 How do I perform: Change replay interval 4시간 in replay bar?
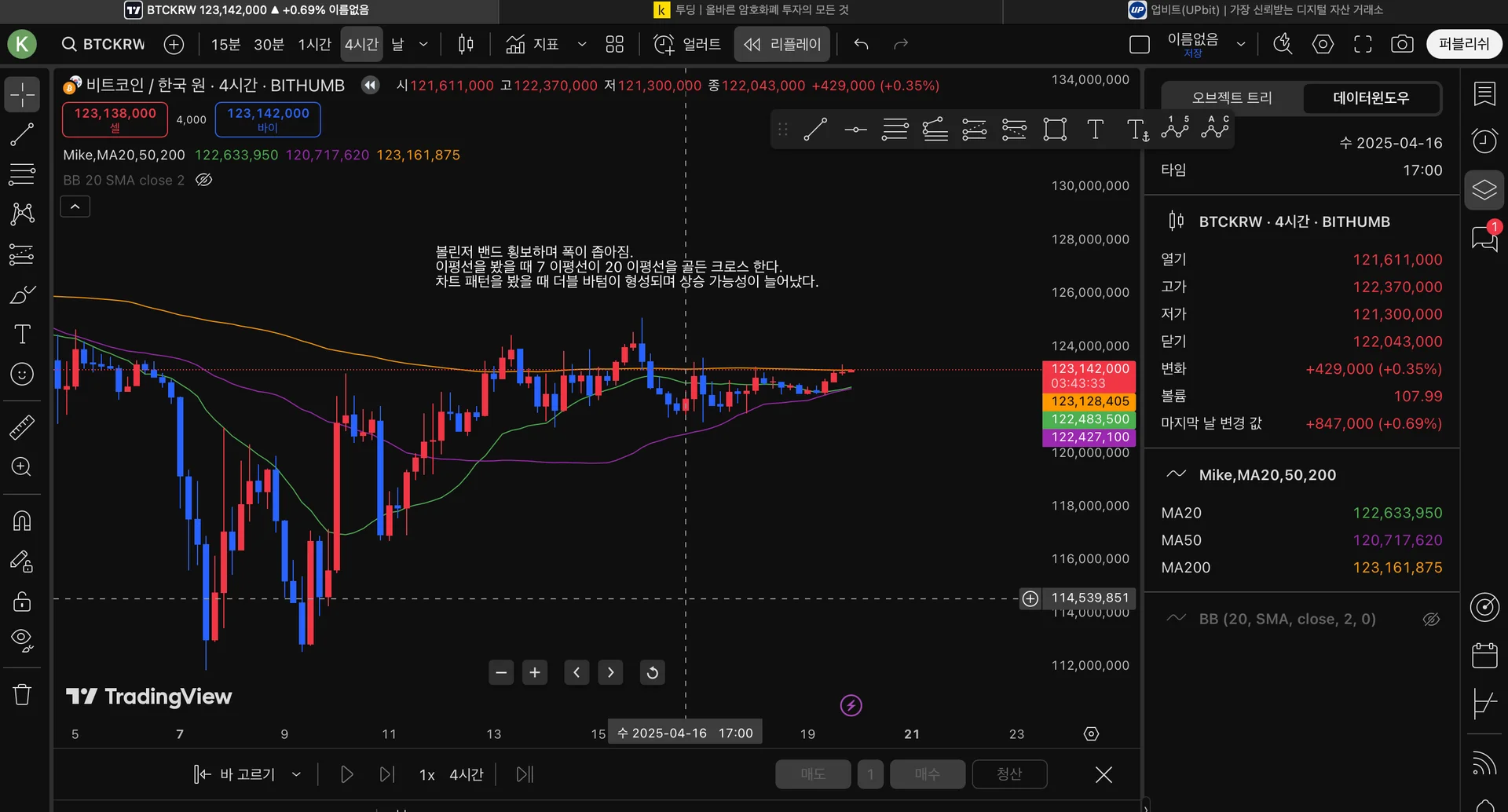pos(467,775)
